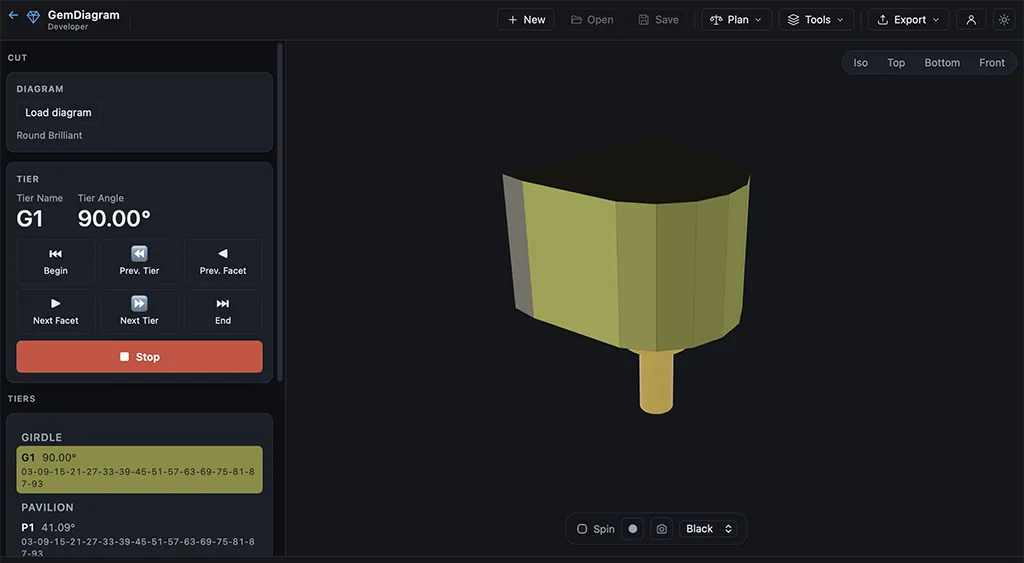
Task: Create a new diagram with New button
Action: 526,20
